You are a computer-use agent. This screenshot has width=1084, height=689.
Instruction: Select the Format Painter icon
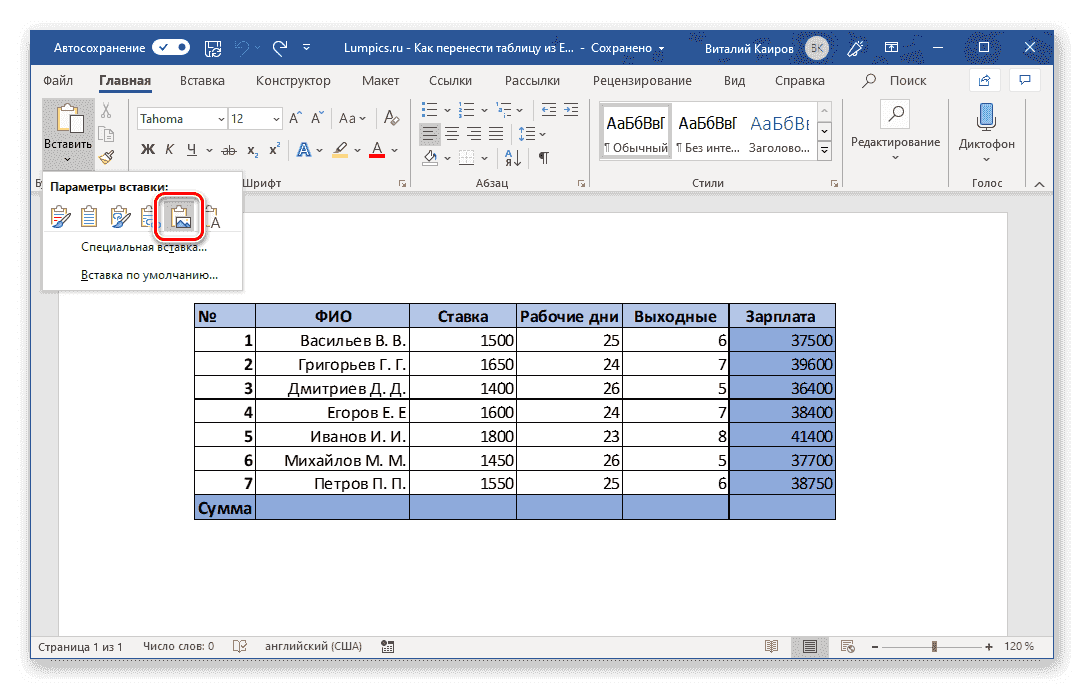107,157
